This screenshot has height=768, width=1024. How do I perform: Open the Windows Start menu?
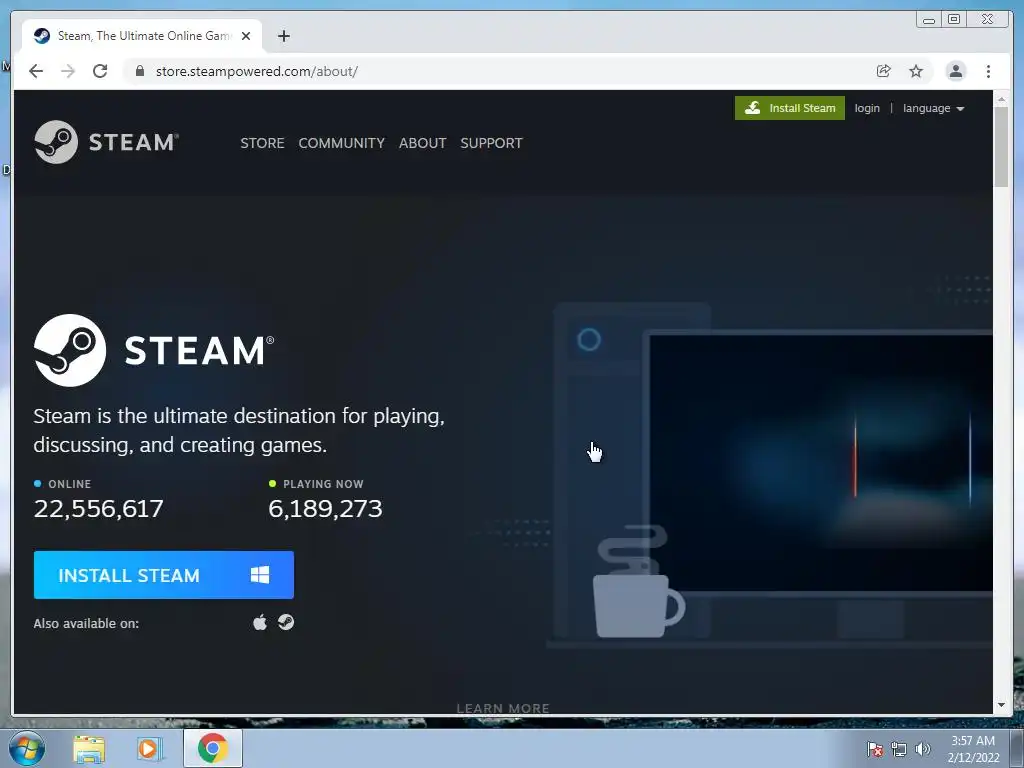27,748
